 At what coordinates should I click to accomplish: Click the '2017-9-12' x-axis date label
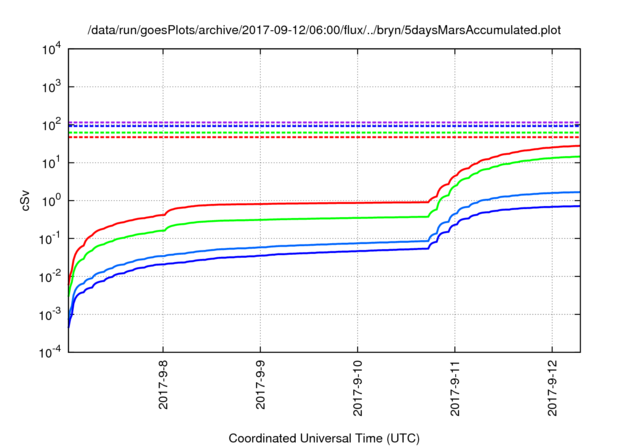point(552,388)
